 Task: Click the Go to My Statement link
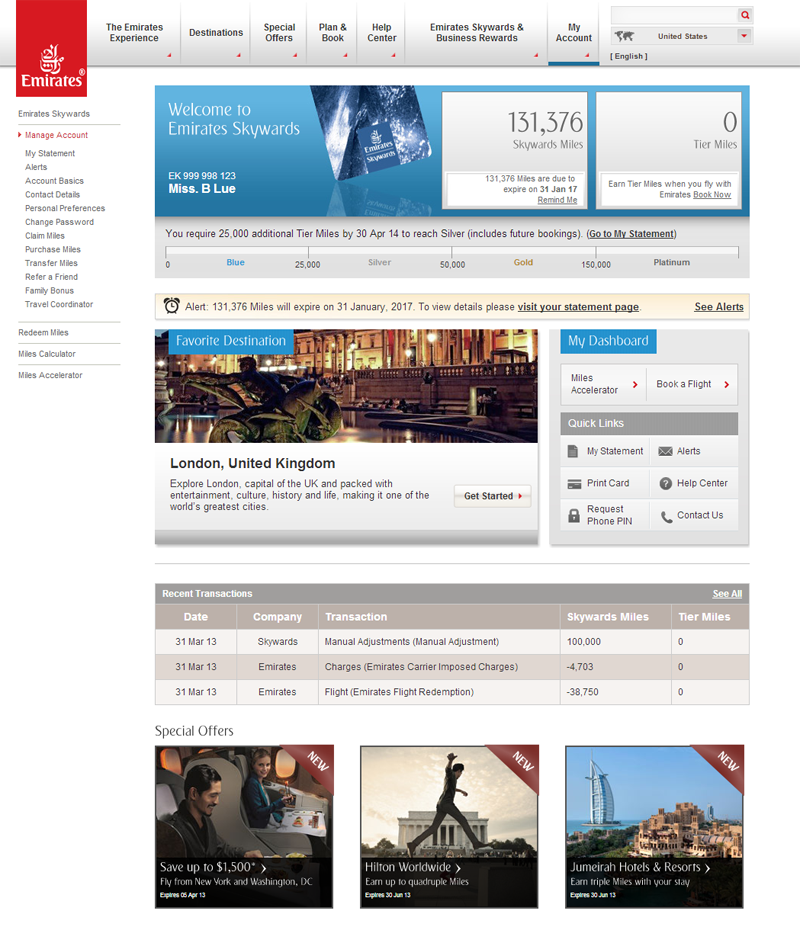pyautogui.click(x=631, y=234)
